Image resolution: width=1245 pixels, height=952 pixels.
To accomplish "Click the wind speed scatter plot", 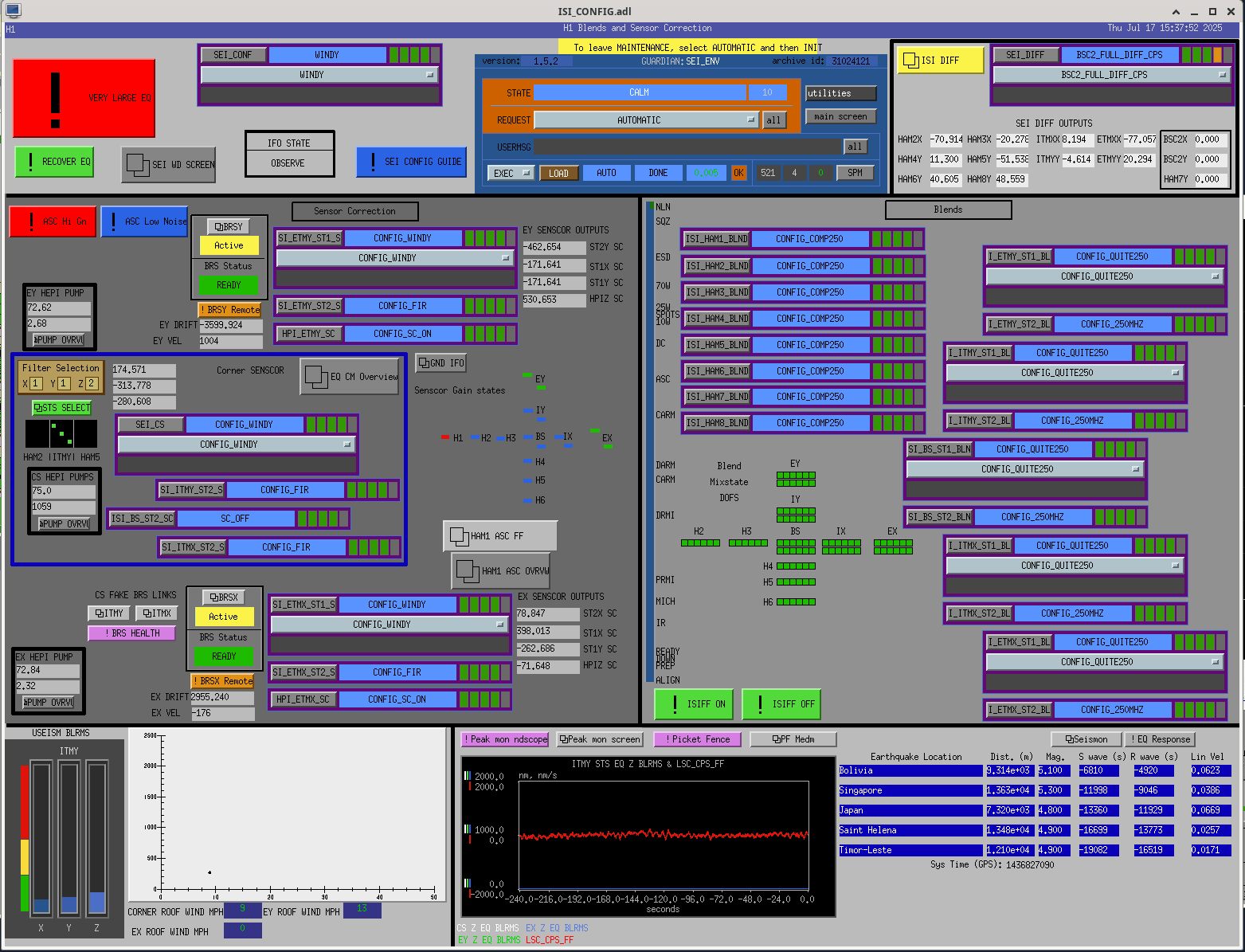I will pos(287,817).
